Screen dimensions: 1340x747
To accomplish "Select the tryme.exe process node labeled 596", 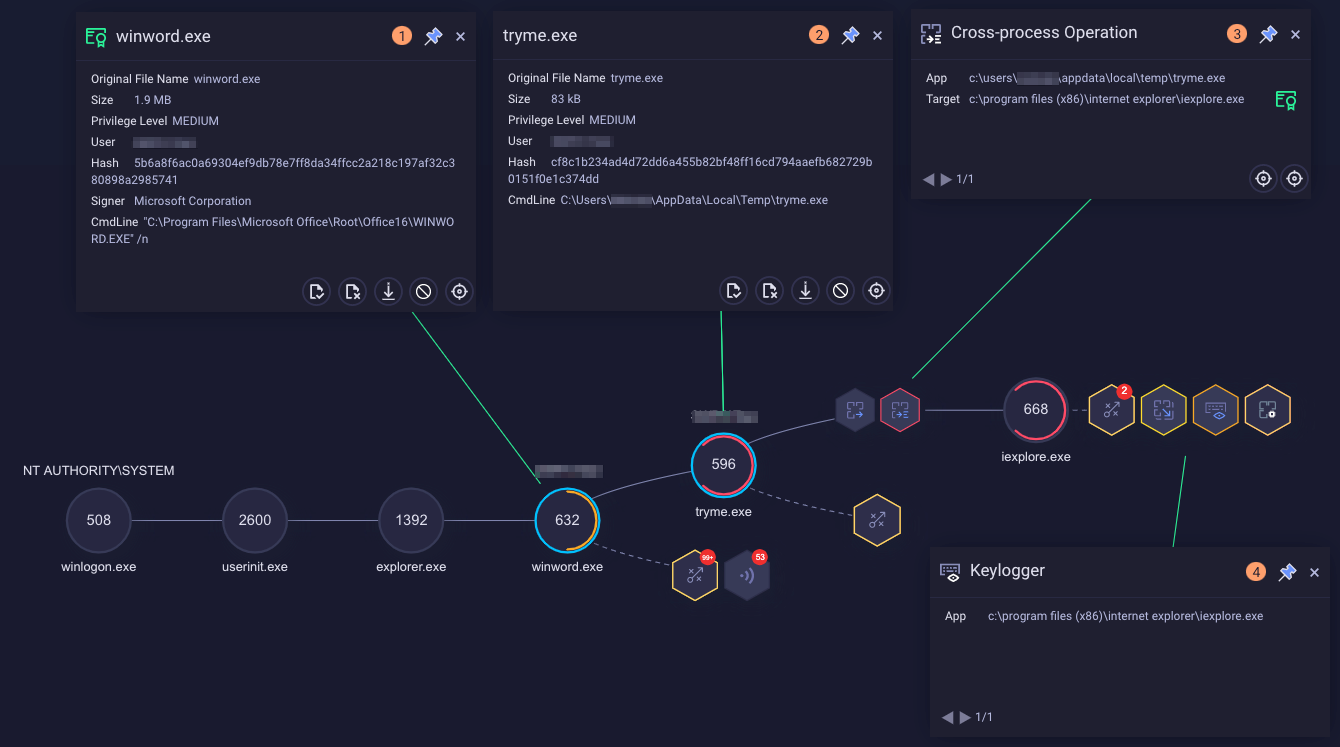I will click(723, 465).
